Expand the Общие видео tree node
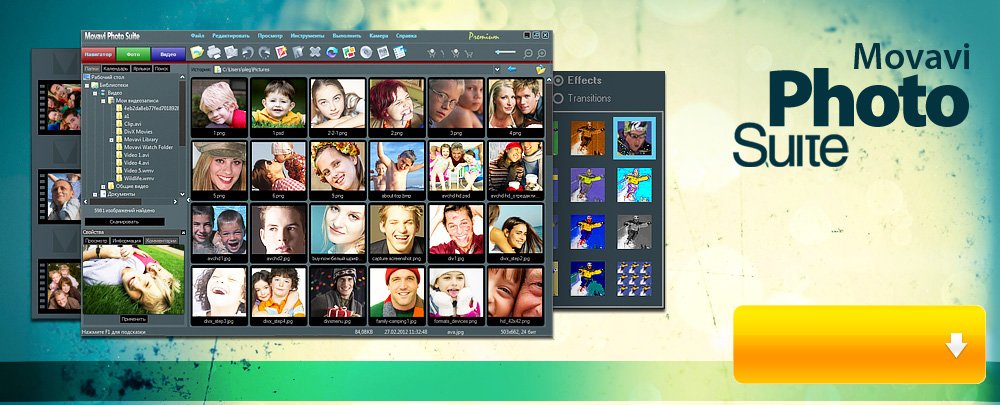1000x405 pixels. coord(103,187)
